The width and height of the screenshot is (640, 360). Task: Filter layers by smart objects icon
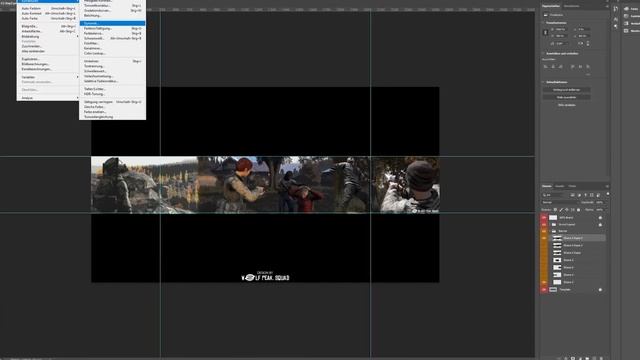(598, 195)
